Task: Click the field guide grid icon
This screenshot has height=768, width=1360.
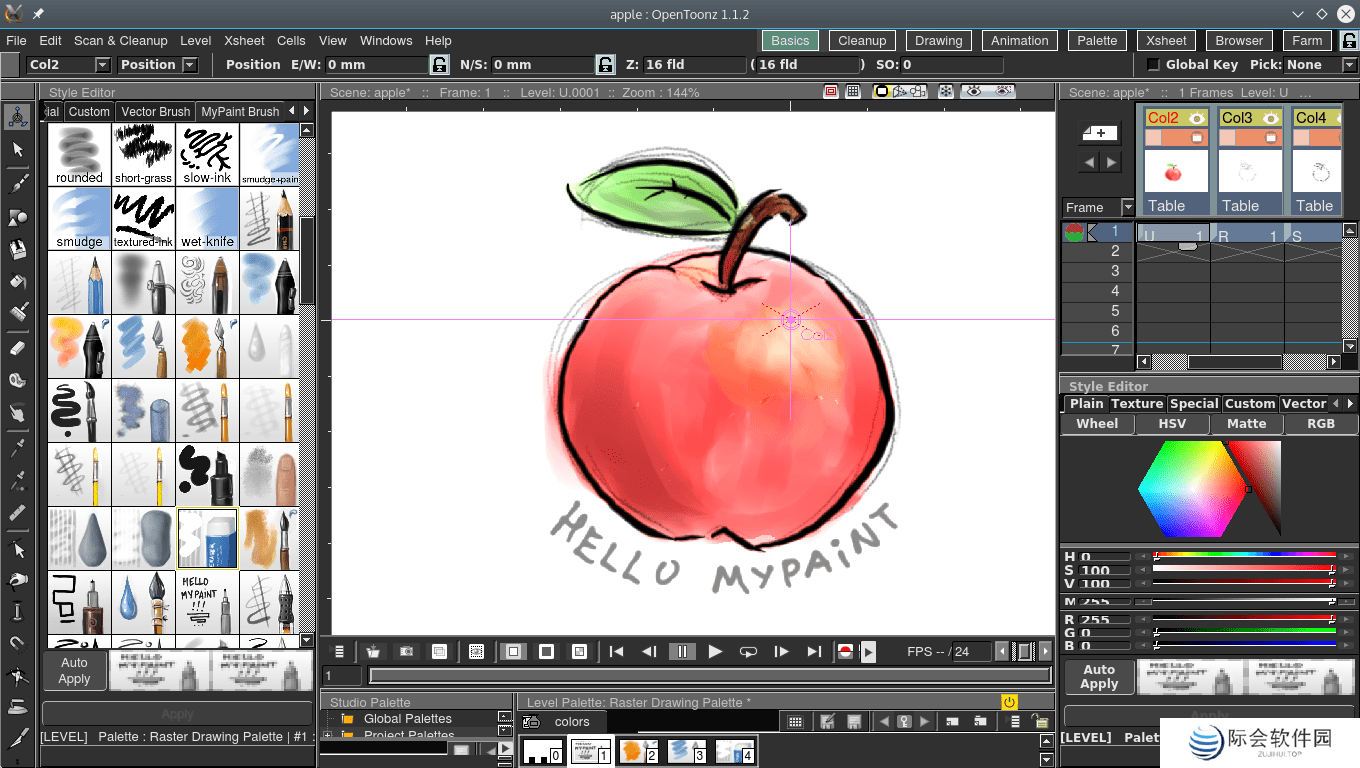Action: 853,91
